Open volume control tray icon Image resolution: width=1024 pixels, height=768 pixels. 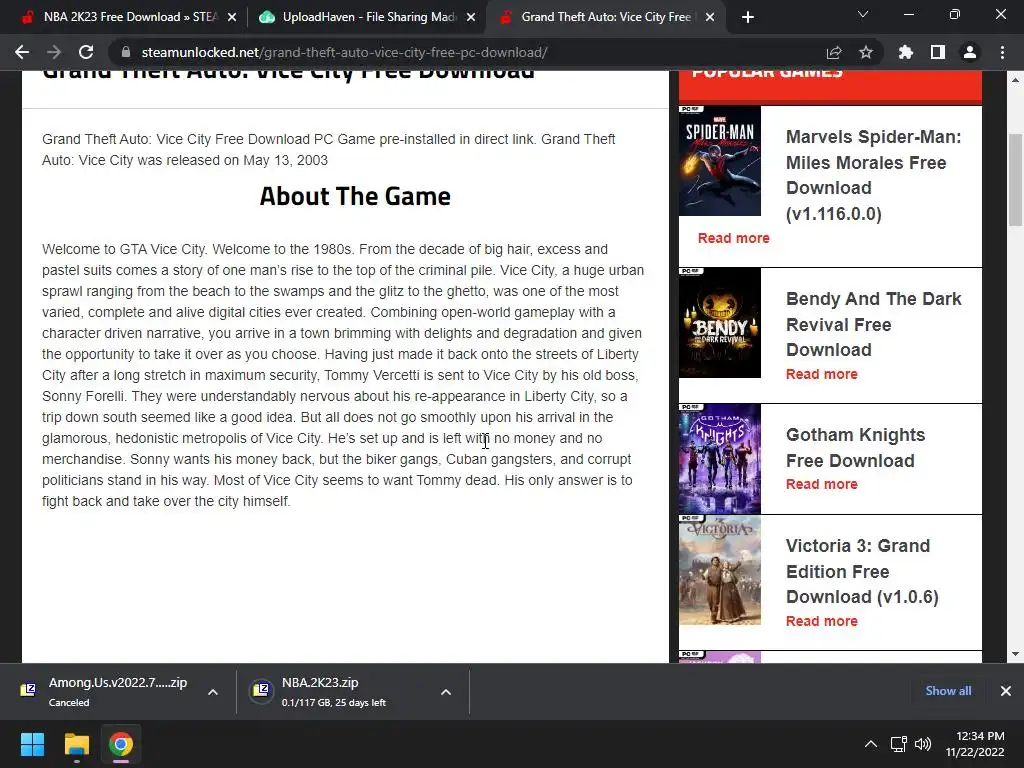923,744
